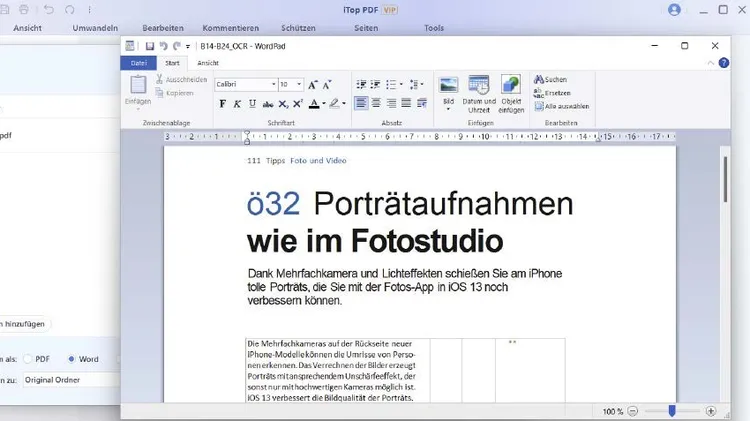This screenshot has height=421, width=750.
Task: Apply the text color A button
Action: pos(314,103)
